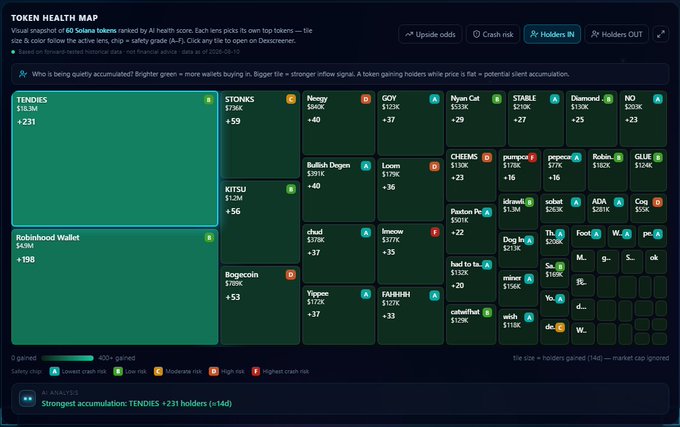This screenshot has width=680, height=427.
Task: Open the GLUE token tile
Action: pos(648,170)
